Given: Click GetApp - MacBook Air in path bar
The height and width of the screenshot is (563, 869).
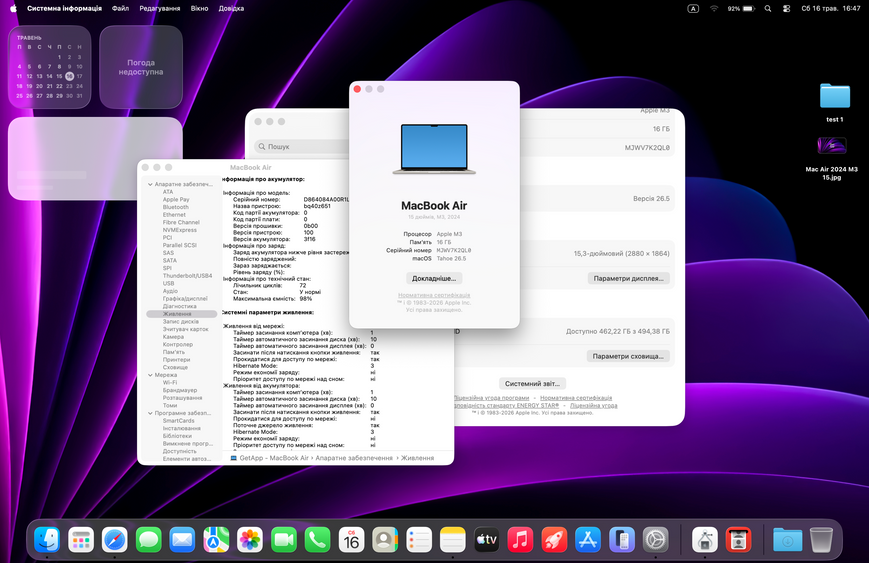Looking at the screenshot, I should 269,458.
